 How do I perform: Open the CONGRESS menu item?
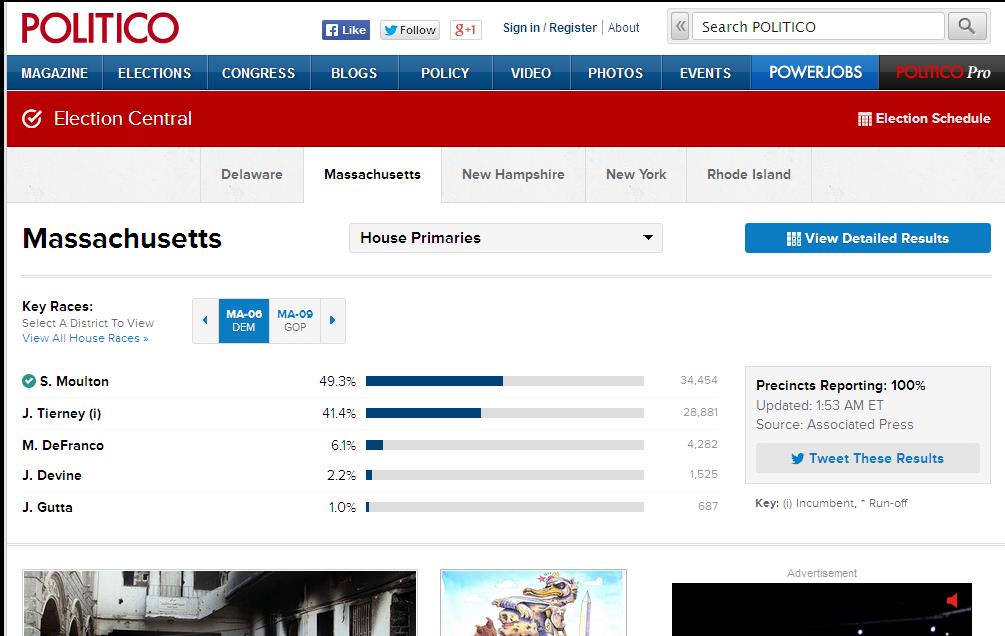(258, 73)
